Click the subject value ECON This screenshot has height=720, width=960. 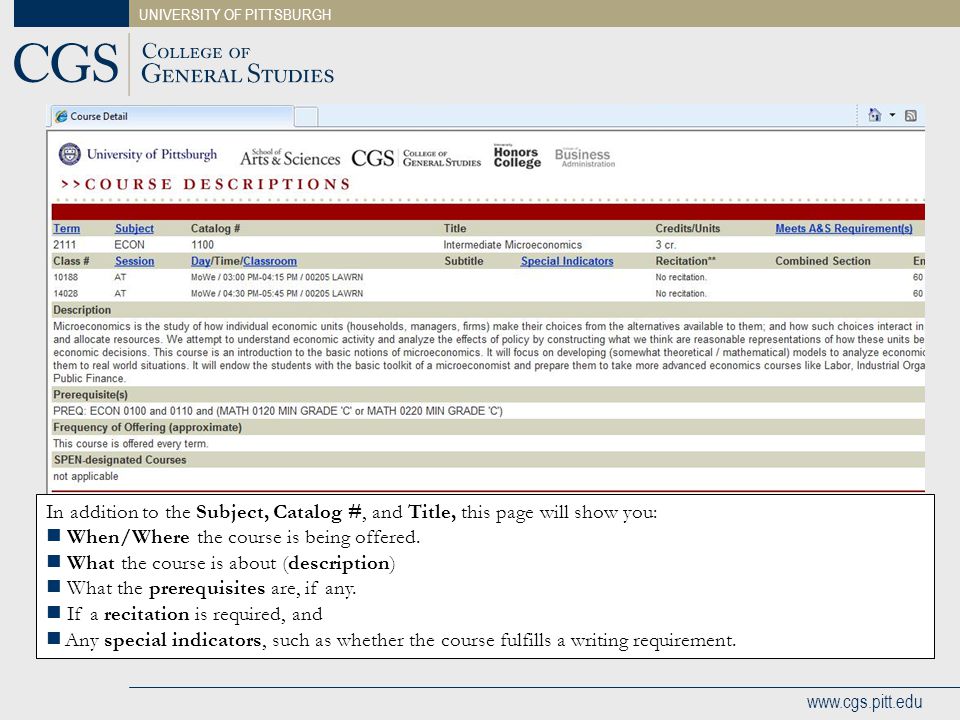point(129,245)
